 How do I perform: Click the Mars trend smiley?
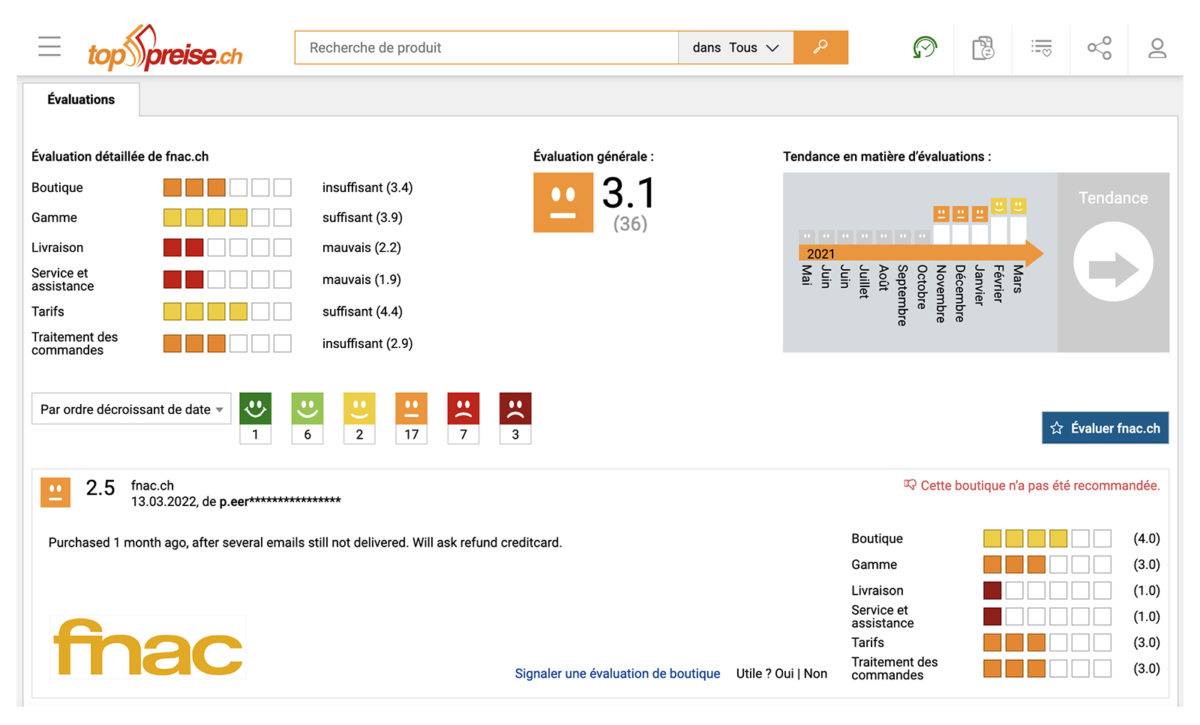(1018, 206)
